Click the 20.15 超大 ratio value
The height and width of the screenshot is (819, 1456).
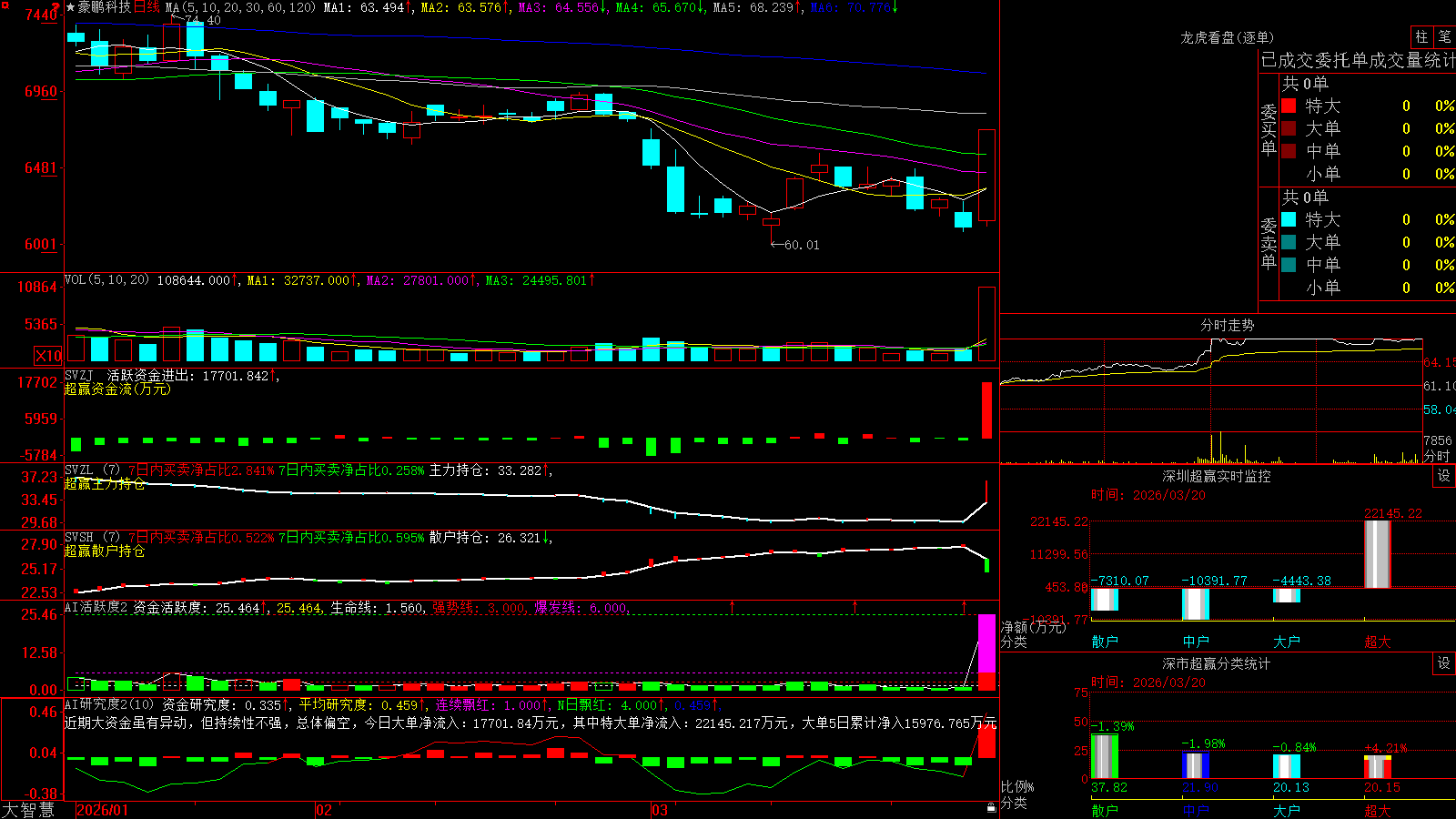pyautogui.click(x=1381, y=787)
